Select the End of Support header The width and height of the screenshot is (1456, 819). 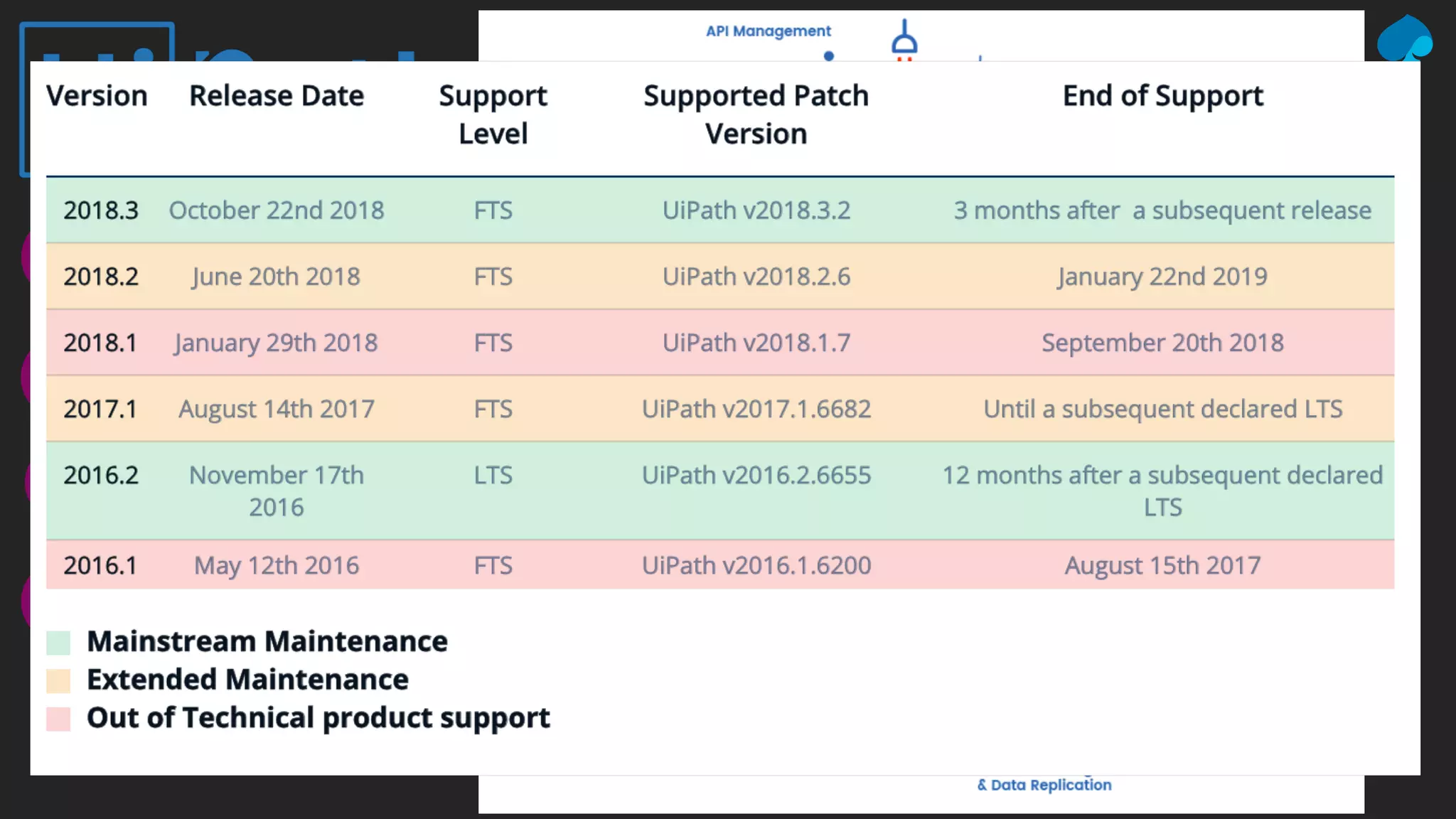(1162, 96)
